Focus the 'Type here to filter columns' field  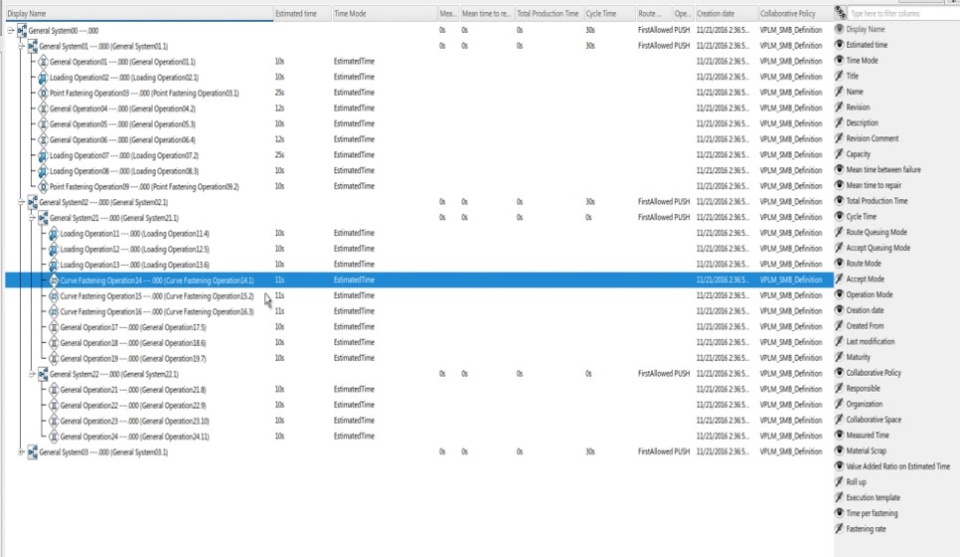[902, 13]
